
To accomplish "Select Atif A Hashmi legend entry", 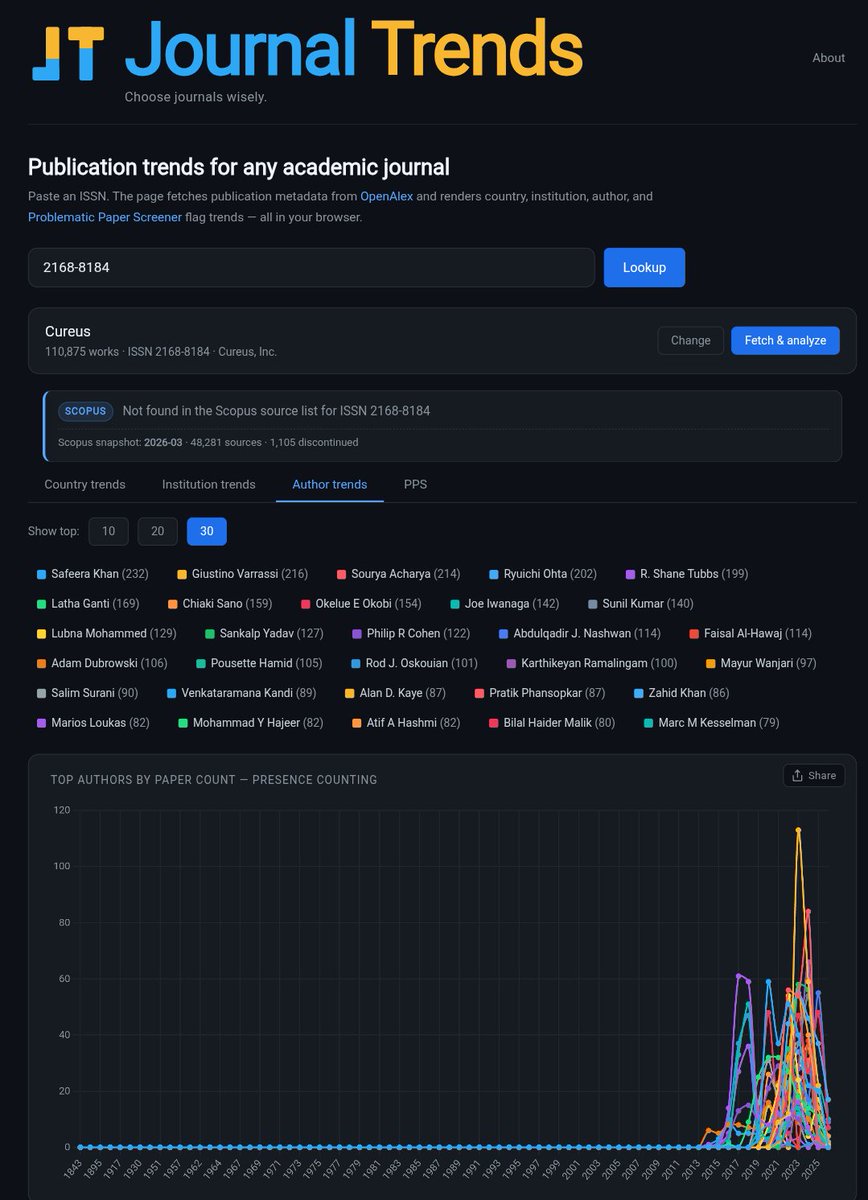I will 407,723.
